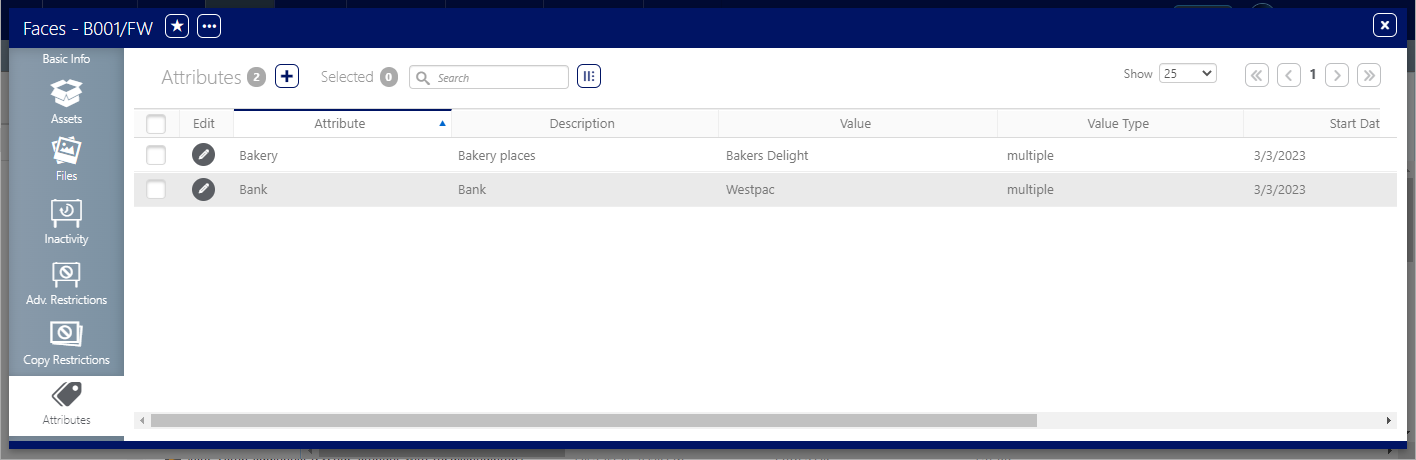Go to Inactivity section
This screenshot has height=460, width=1416.
click(66, 222)
